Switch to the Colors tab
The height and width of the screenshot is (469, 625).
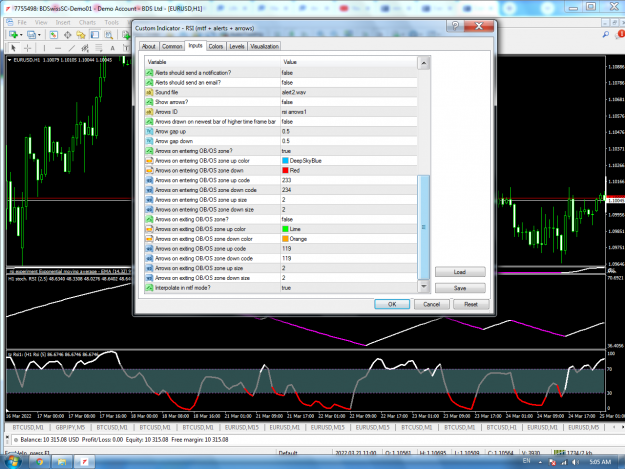[216, 46]
